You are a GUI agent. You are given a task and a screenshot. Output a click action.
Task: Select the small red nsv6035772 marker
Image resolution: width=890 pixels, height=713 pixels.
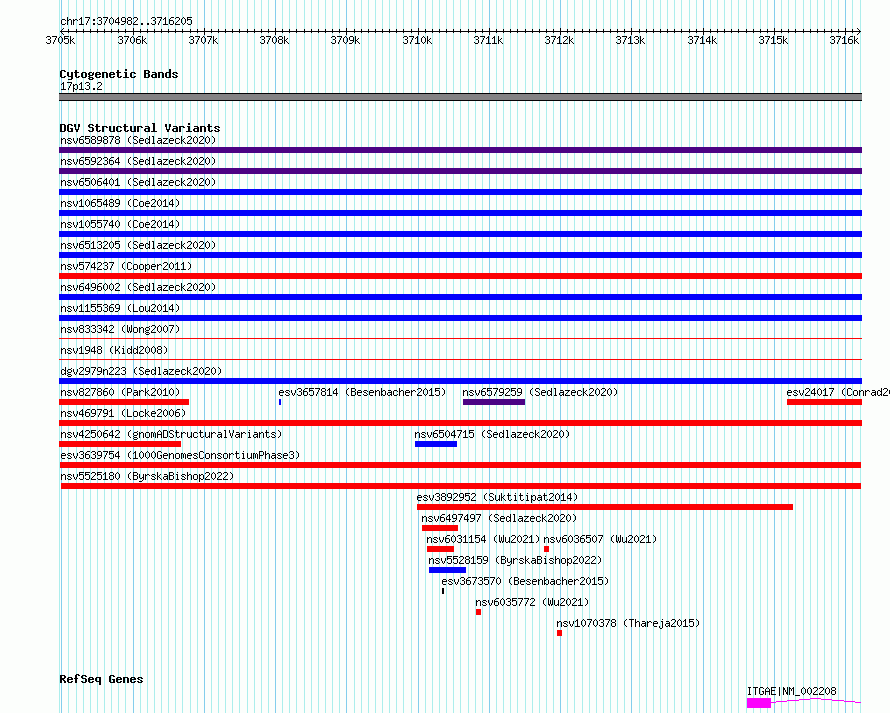point(478,612)
